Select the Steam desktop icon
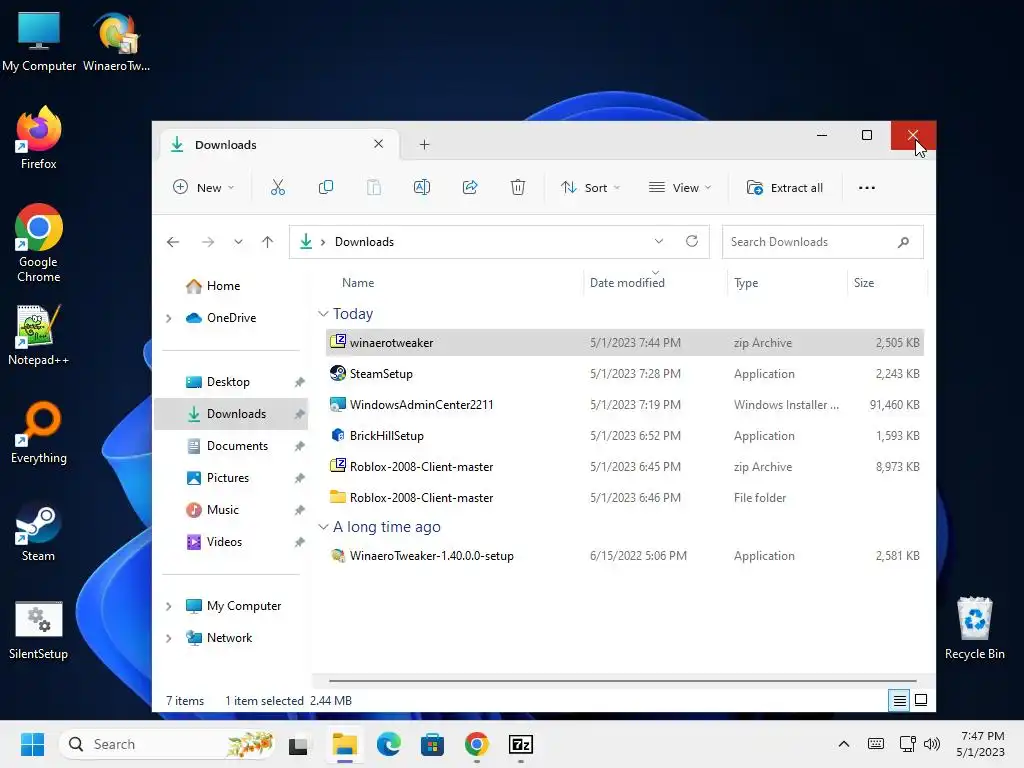1024x768 pixels. pyautogui.click(x=39, y=531)
